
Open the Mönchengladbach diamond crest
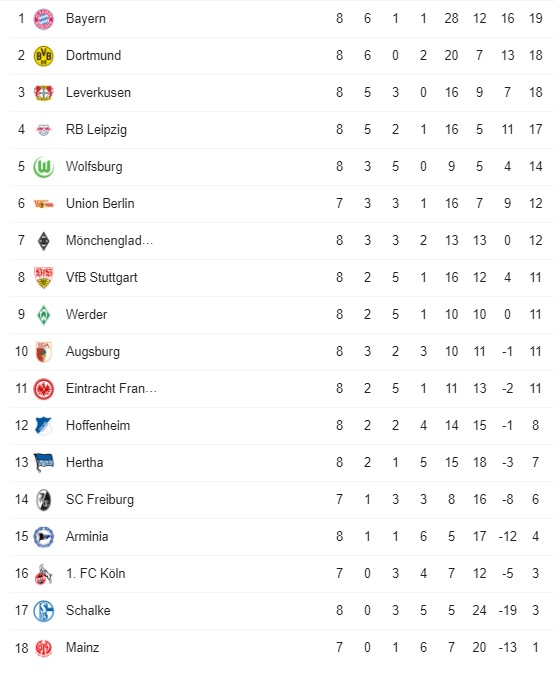coord(44,241)
